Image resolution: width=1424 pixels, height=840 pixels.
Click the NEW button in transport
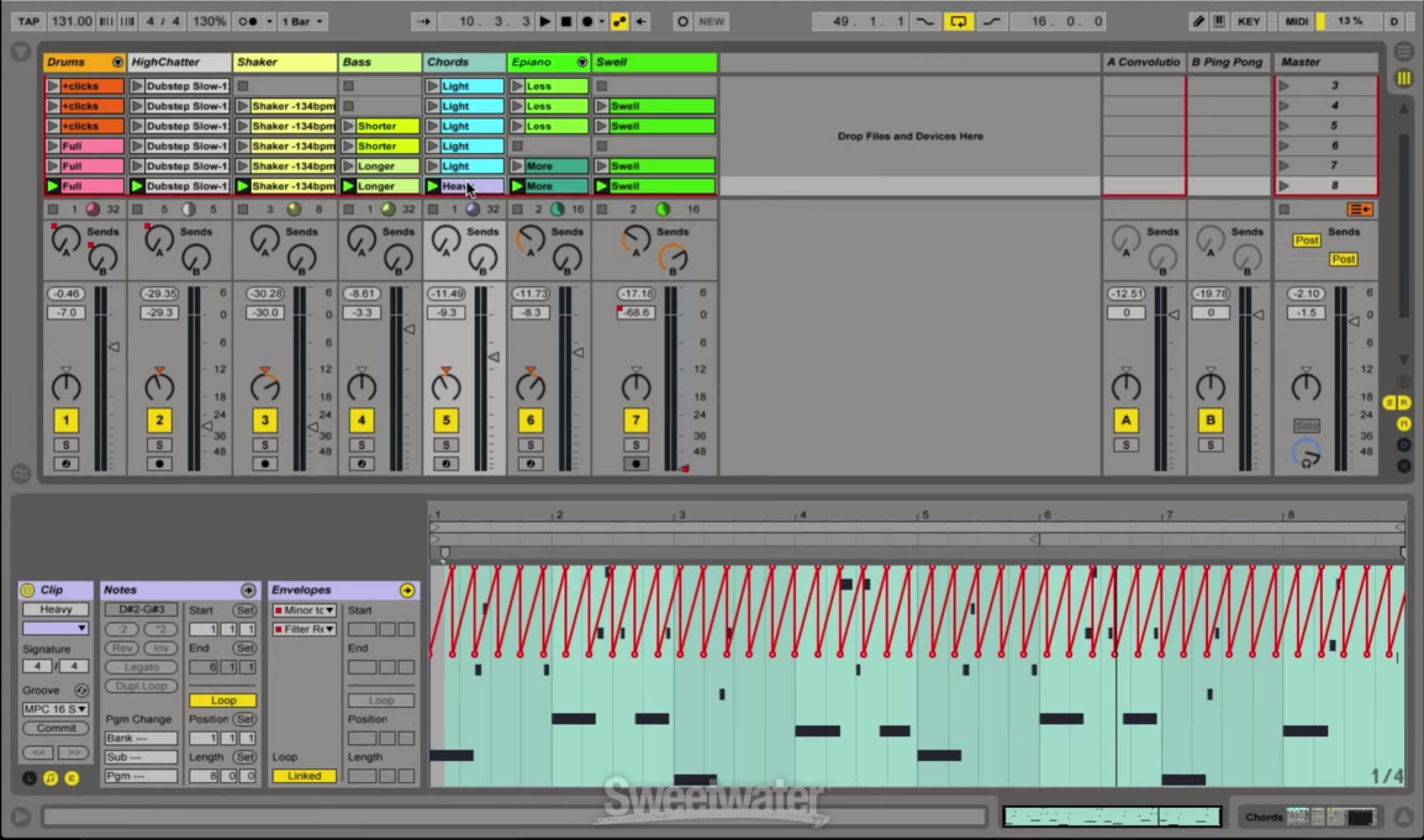tap(711, 21)
